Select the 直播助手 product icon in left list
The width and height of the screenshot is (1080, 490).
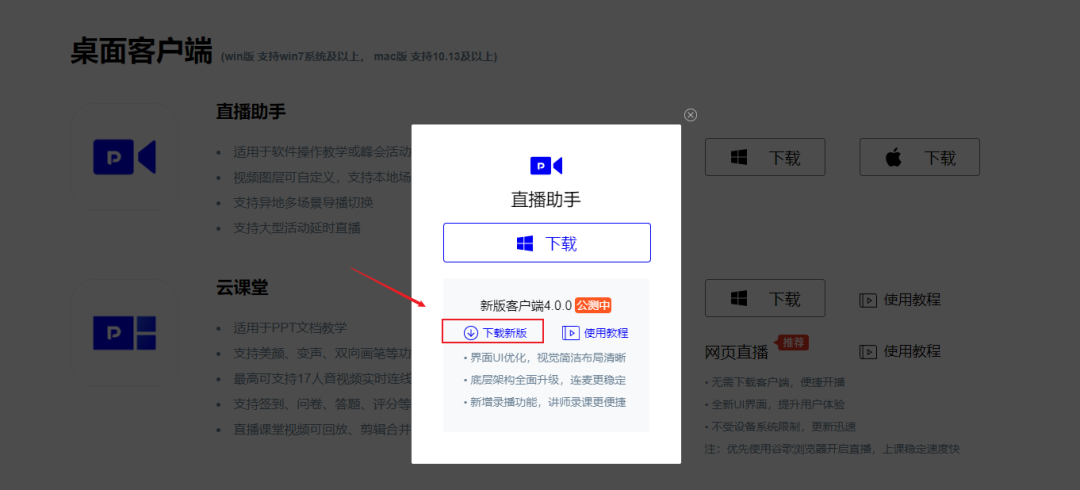tap(124, 157)
